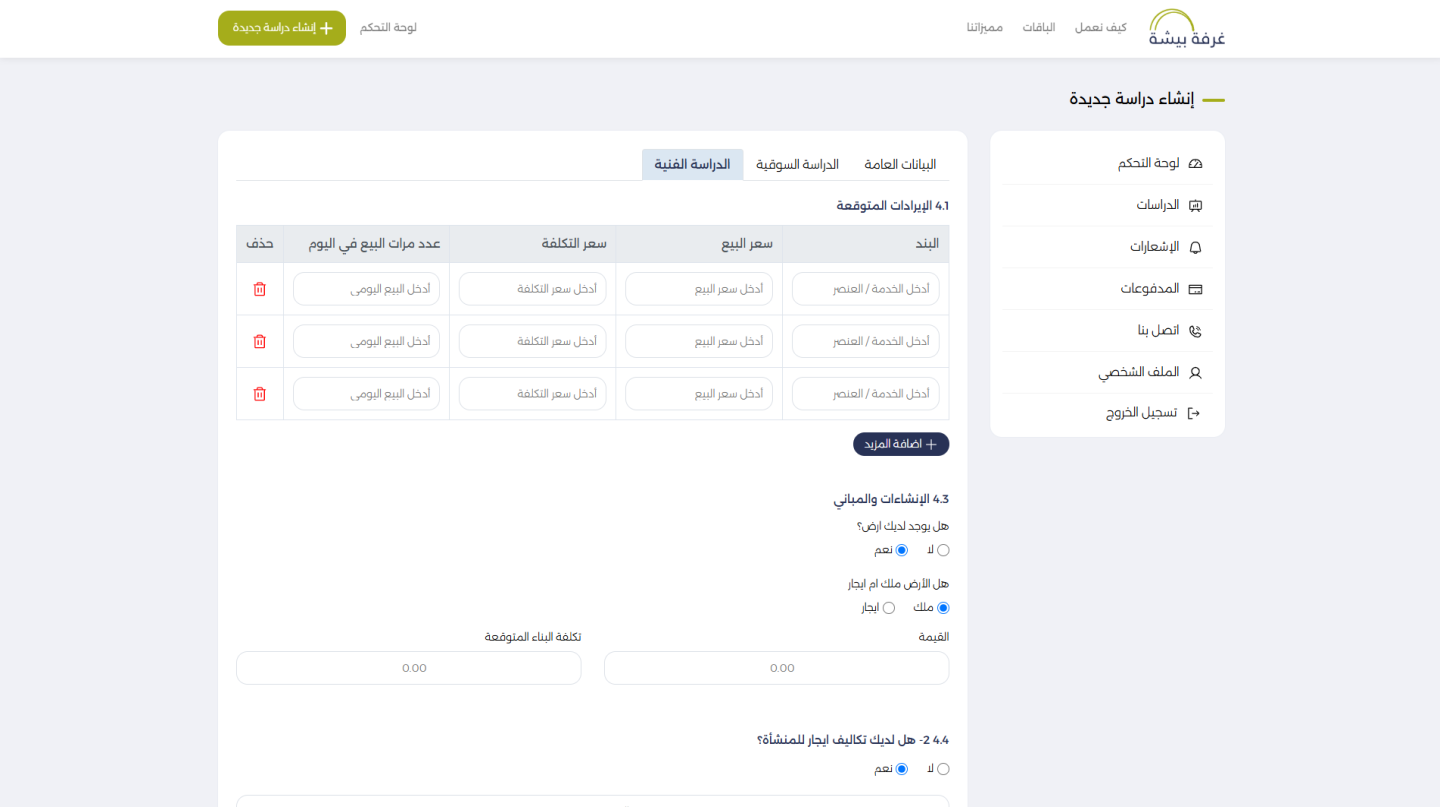Click first row سعر البيع input field
Screen dimensions: 1440x807
click(699, 289)
